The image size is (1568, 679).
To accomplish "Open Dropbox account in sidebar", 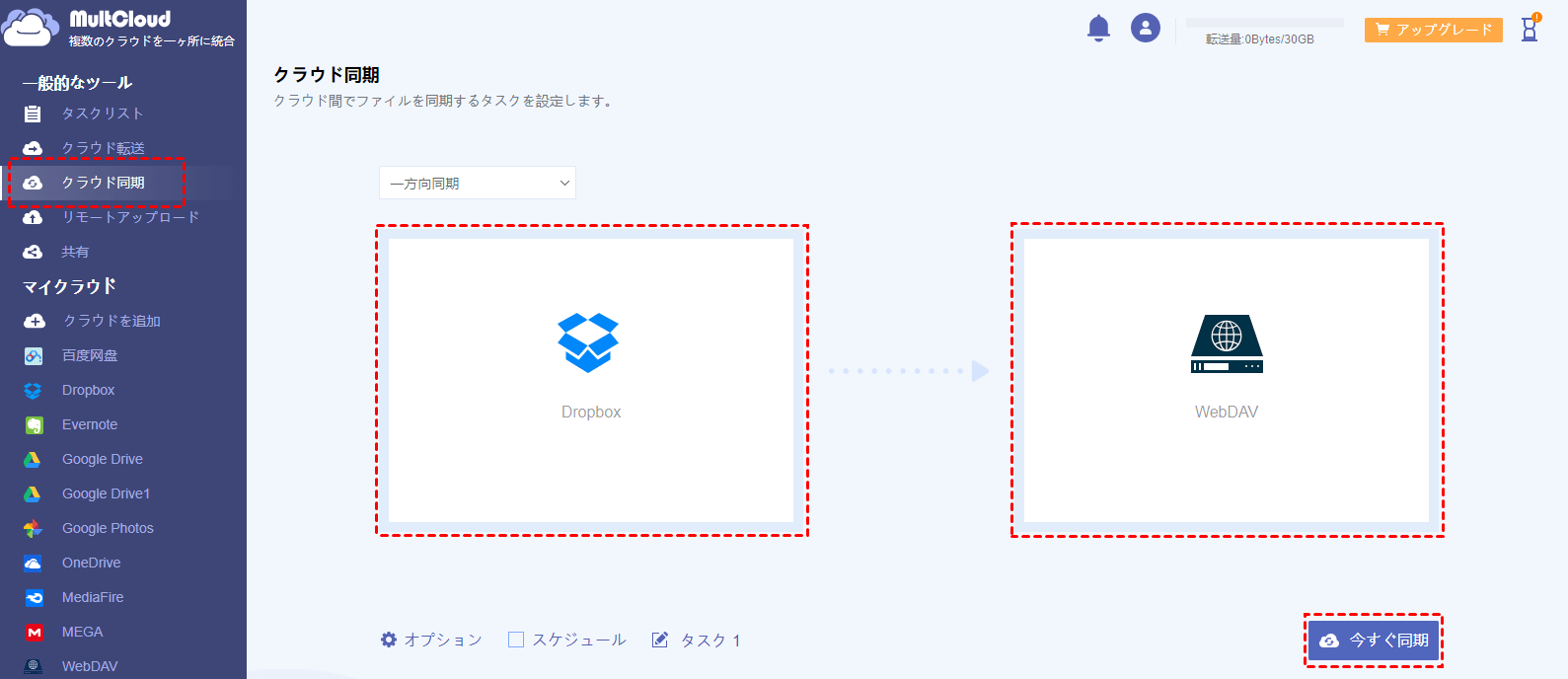I will [x=89, y=390].
